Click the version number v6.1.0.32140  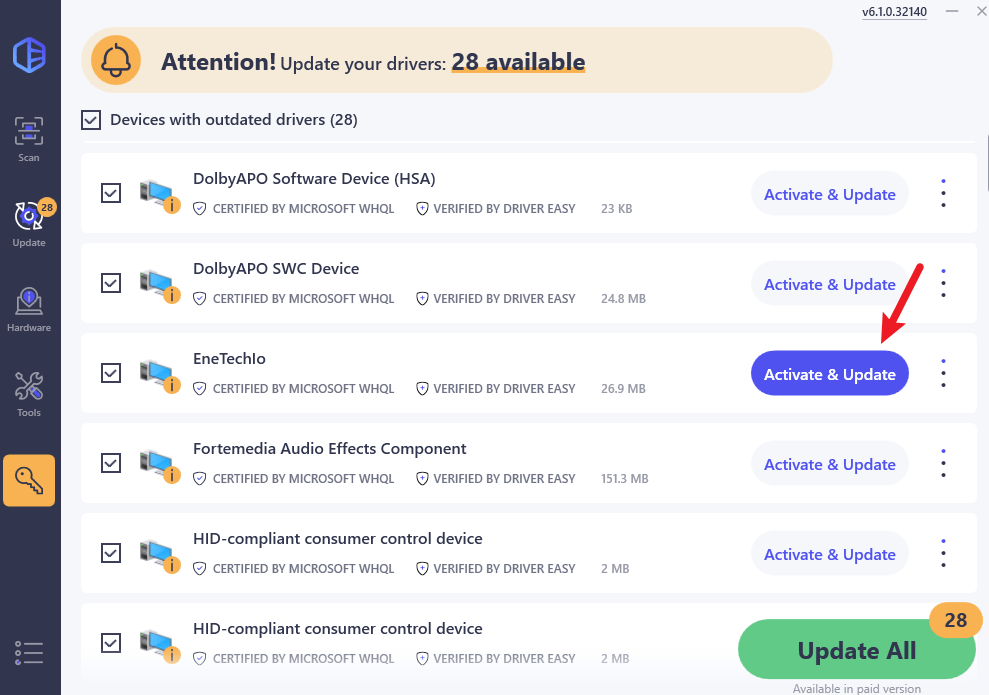click(x=894, y=12)
